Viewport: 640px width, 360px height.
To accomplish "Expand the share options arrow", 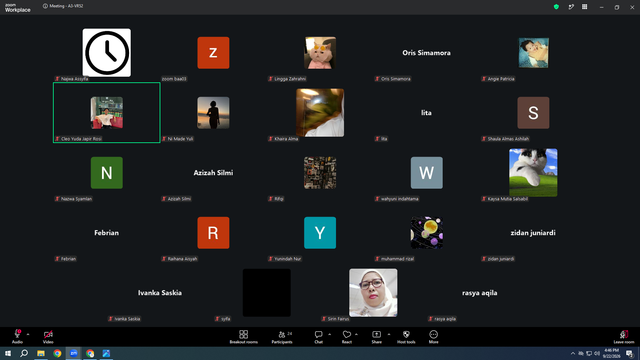I will coord(389,334).
